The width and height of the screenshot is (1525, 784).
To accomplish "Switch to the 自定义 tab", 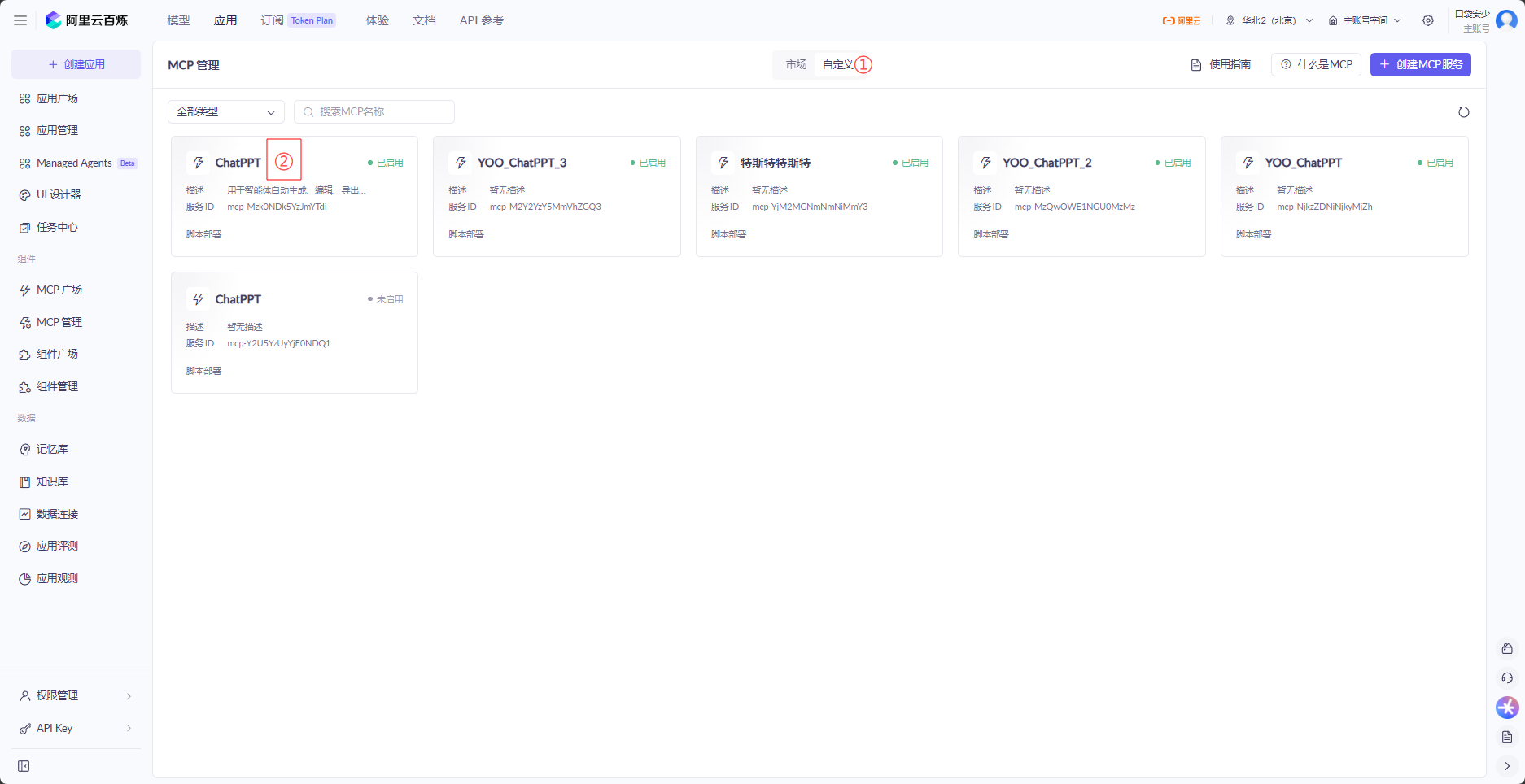I will (x=838, y=64).
